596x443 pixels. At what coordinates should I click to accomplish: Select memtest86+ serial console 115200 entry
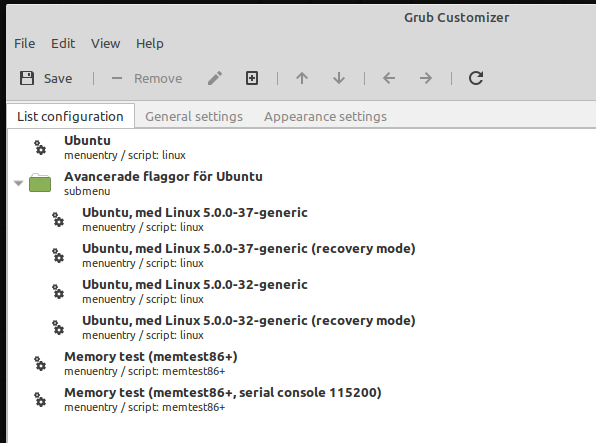click(x=301, y=400)
